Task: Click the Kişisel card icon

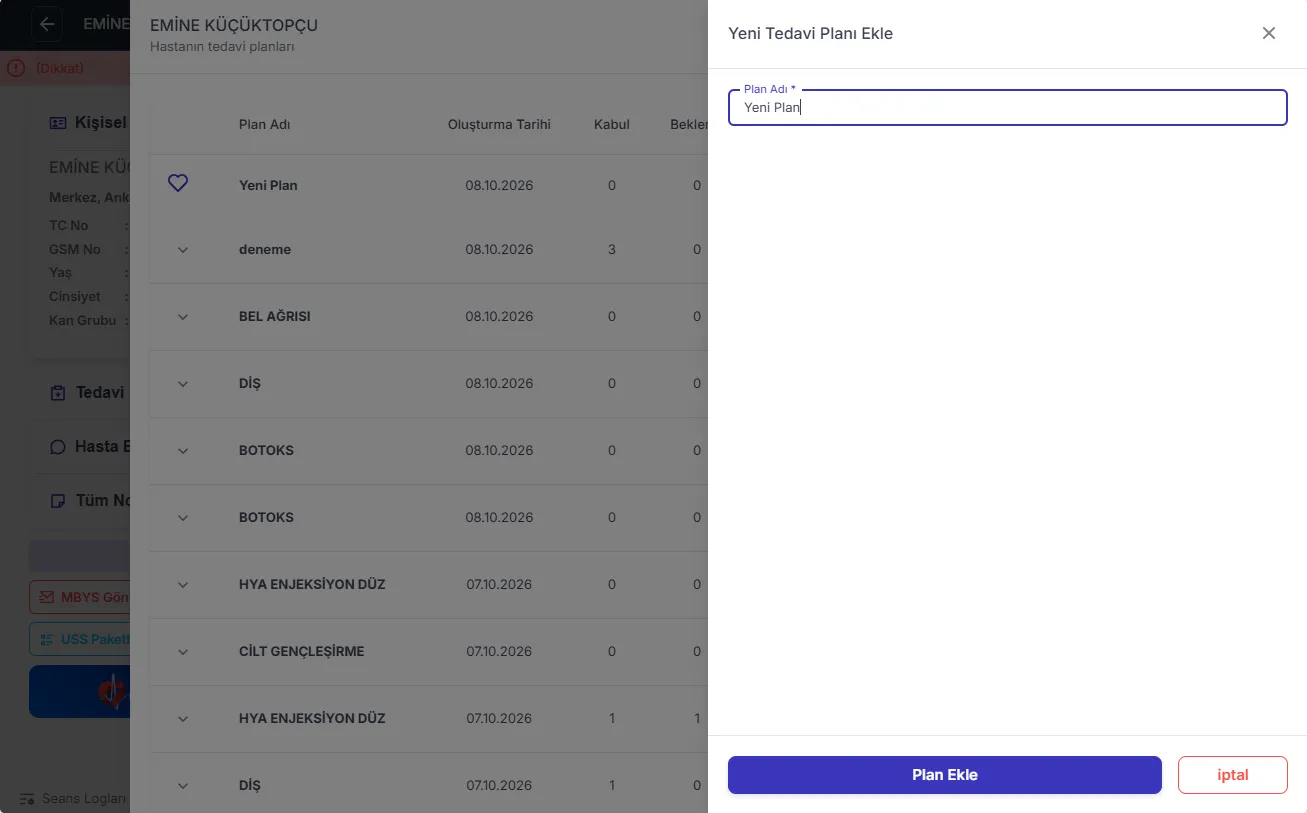Action: point(58,122)
